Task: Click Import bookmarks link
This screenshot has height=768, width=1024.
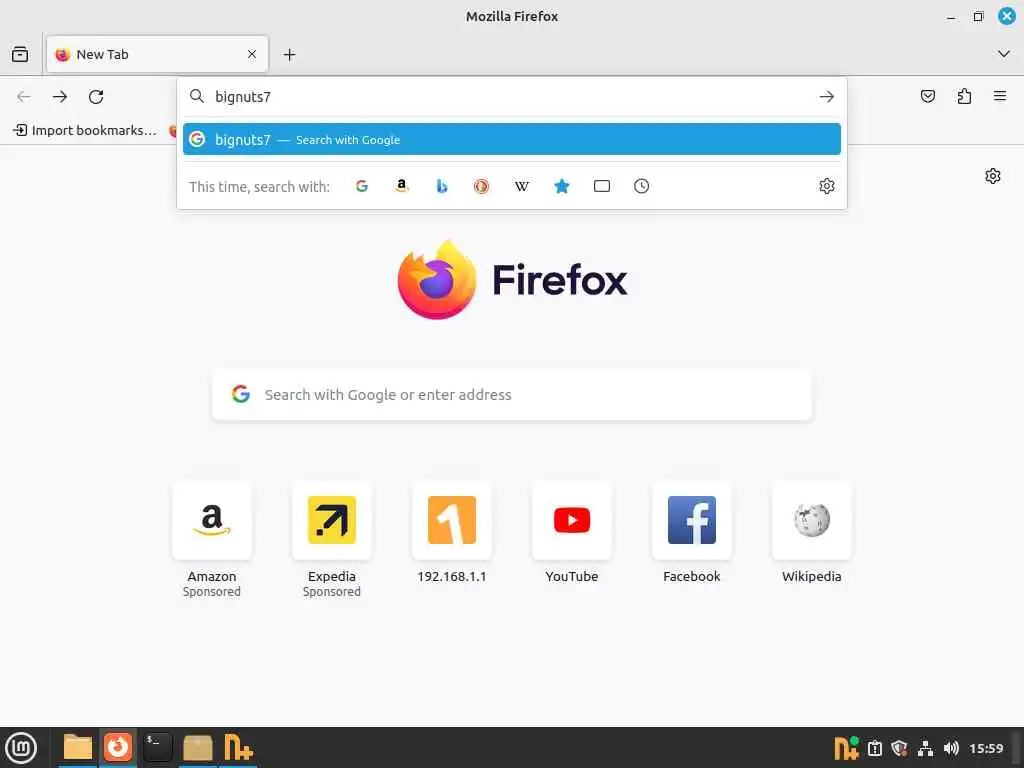Action: tap(85, 130)
